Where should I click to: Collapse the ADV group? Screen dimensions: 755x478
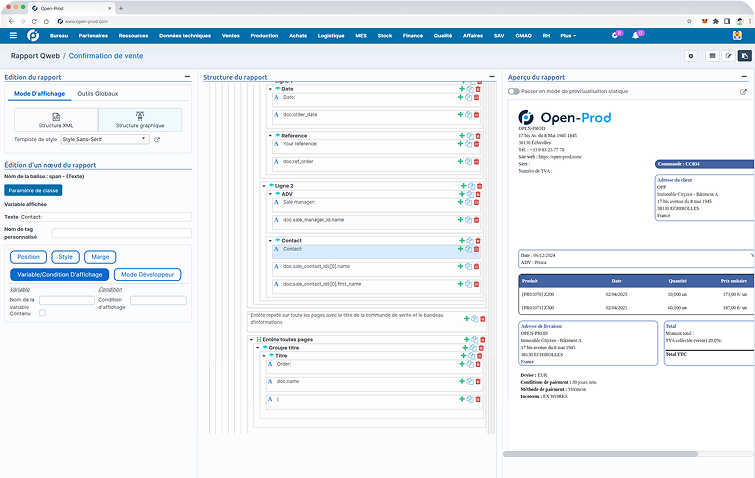pyautogui.click(x=270, y=194)
